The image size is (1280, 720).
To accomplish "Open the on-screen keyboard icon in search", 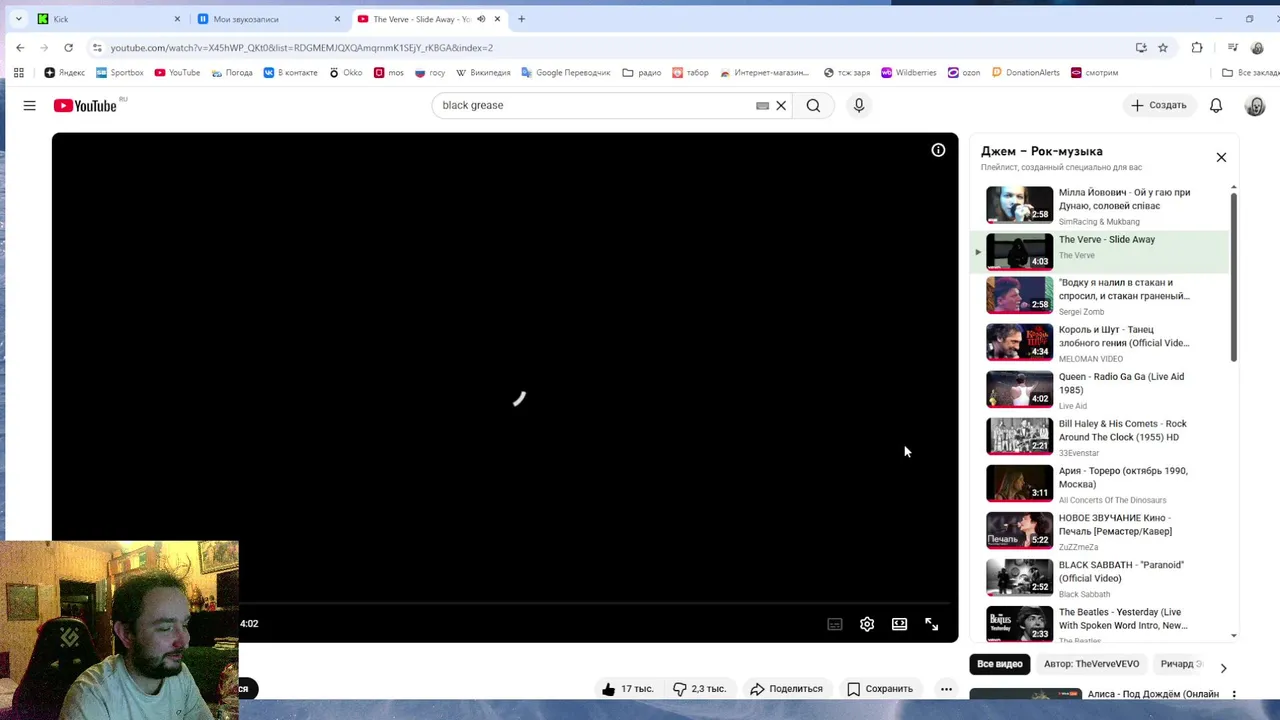I will pyautogui.click(x=762, y=105).
